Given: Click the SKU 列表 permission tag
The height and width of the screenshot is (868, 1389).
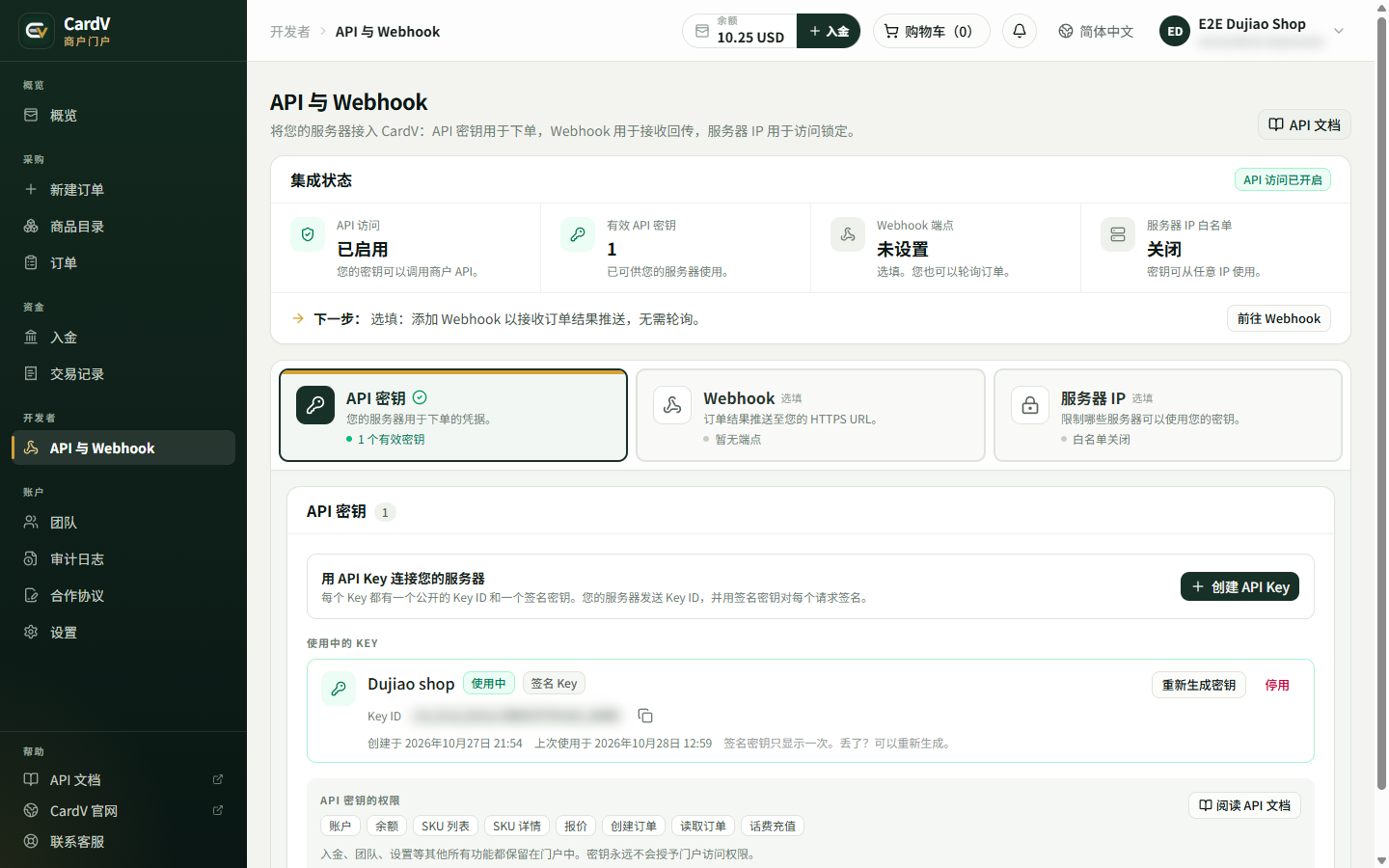Looking at the screenshot, I should (x=446, y=826).
